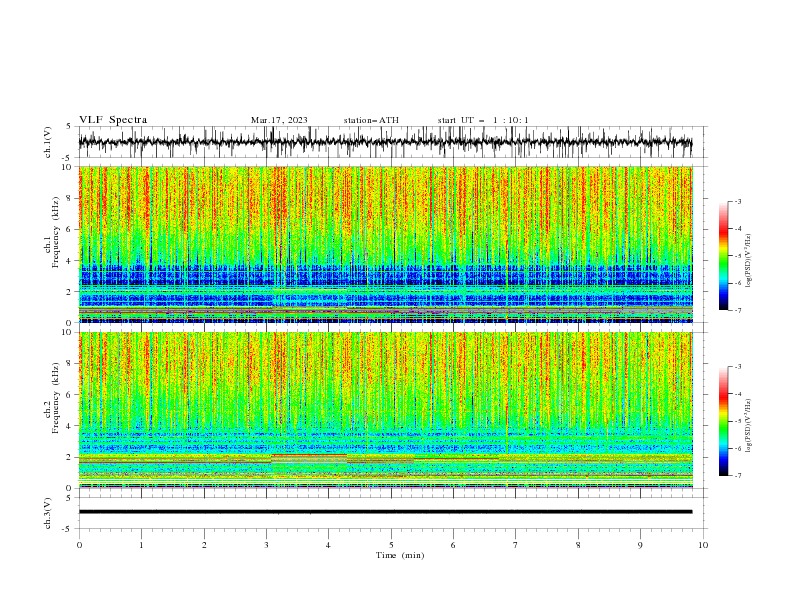The height and width of the screenshot is (612, 792).
Task: Click the '-3' label on upper colorbar
Action: 737,201
